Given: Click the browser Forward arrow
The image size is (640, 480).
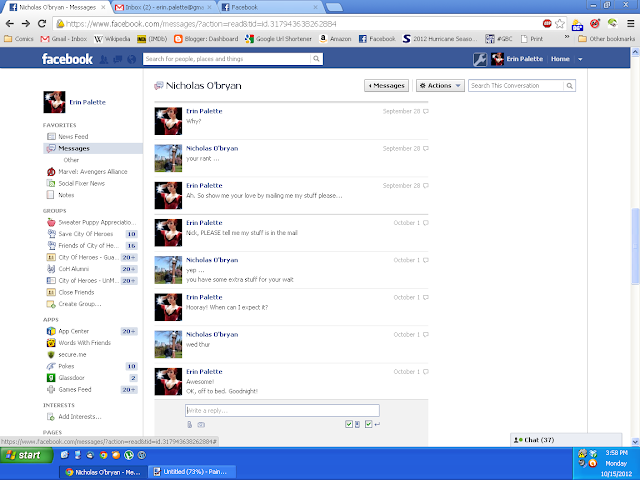Looking at the screenshot, I should (x=26, y=24).
